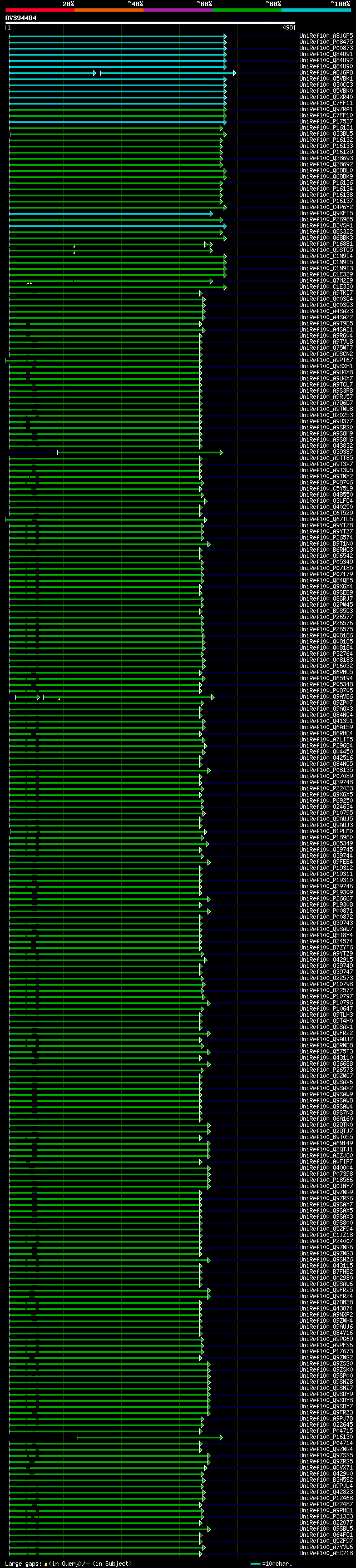Open the UniRef100_P19312 hit link
This screenshot has width=356, height=1568.
(x=326, y=867)
